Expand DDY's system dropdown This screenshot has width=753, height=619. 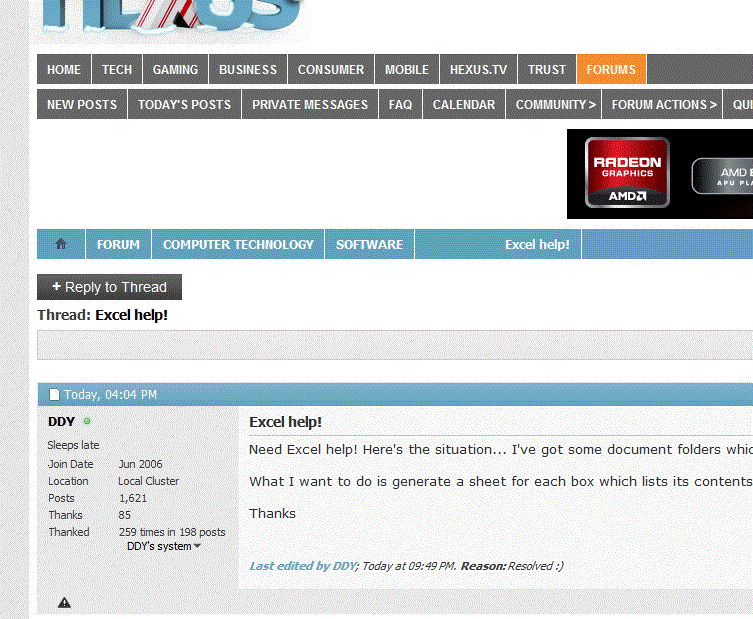[164, 546]
